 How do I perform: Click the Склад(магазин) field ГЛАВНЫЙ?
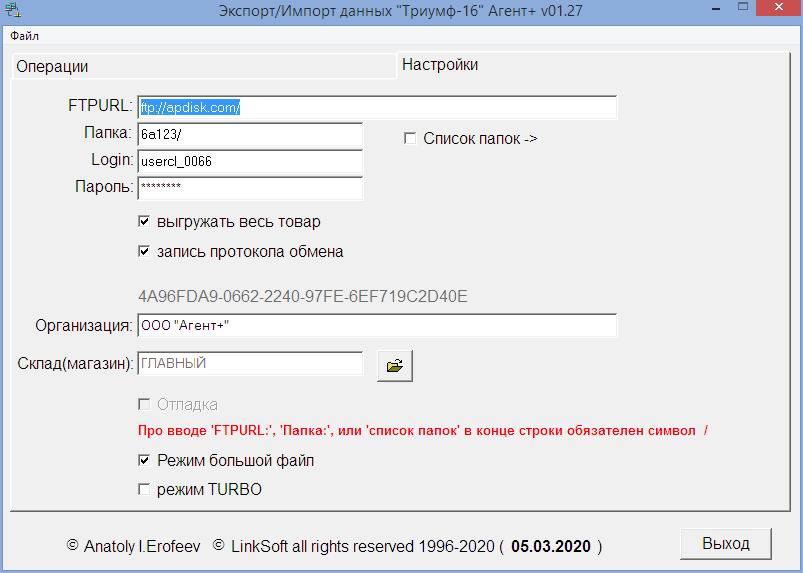tap(250, 363)
